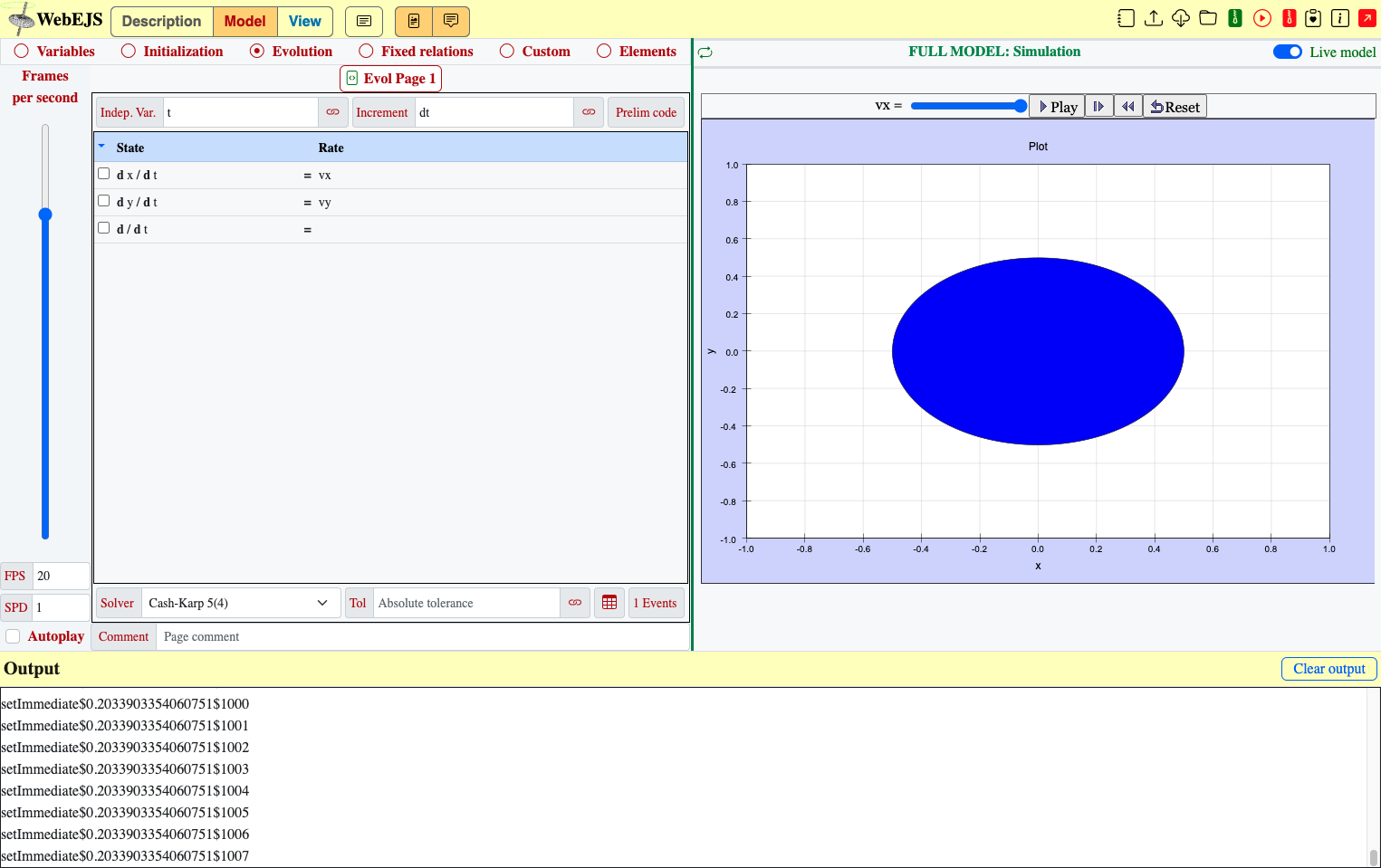The image size is (1381, 868).
Task: Open the red table grid icon
Action: [x=609, y=603]
